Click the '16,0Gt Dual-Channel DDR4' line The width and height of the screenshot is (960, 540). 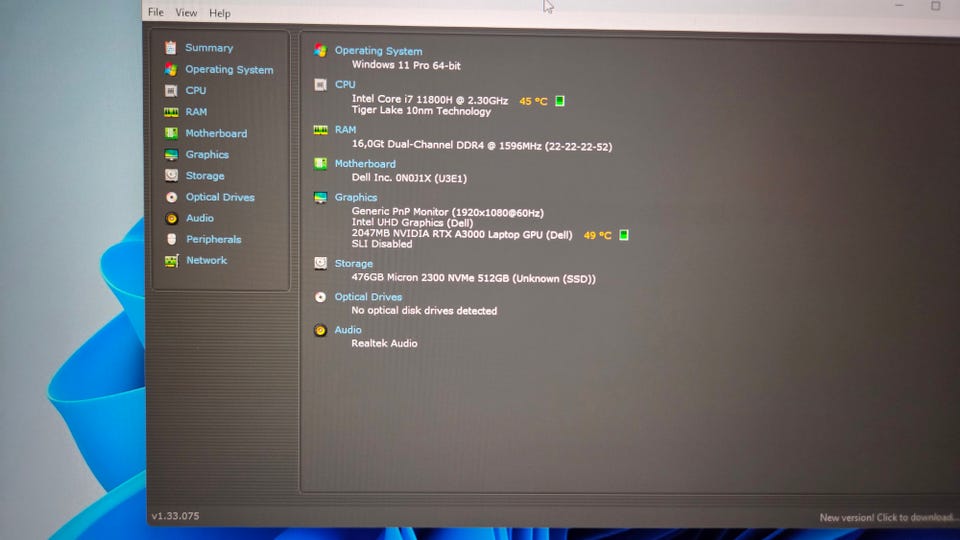(x=482, y=146)
